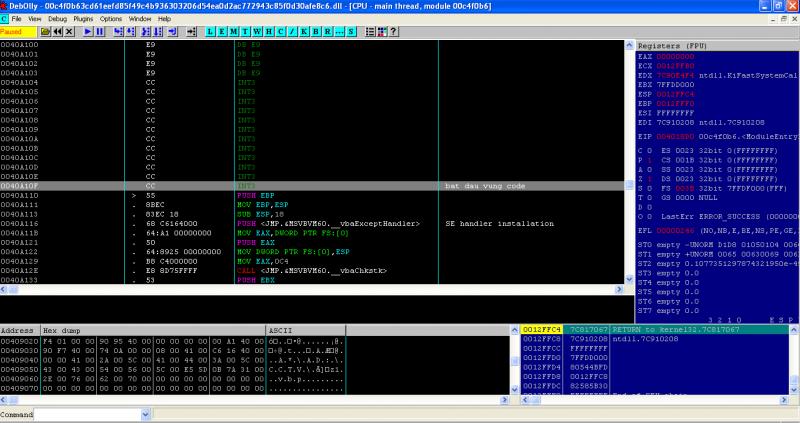Select EFL flags register row
Image resolution: width=800 pixels, height=423 pixels.
(x=718, y=231)
